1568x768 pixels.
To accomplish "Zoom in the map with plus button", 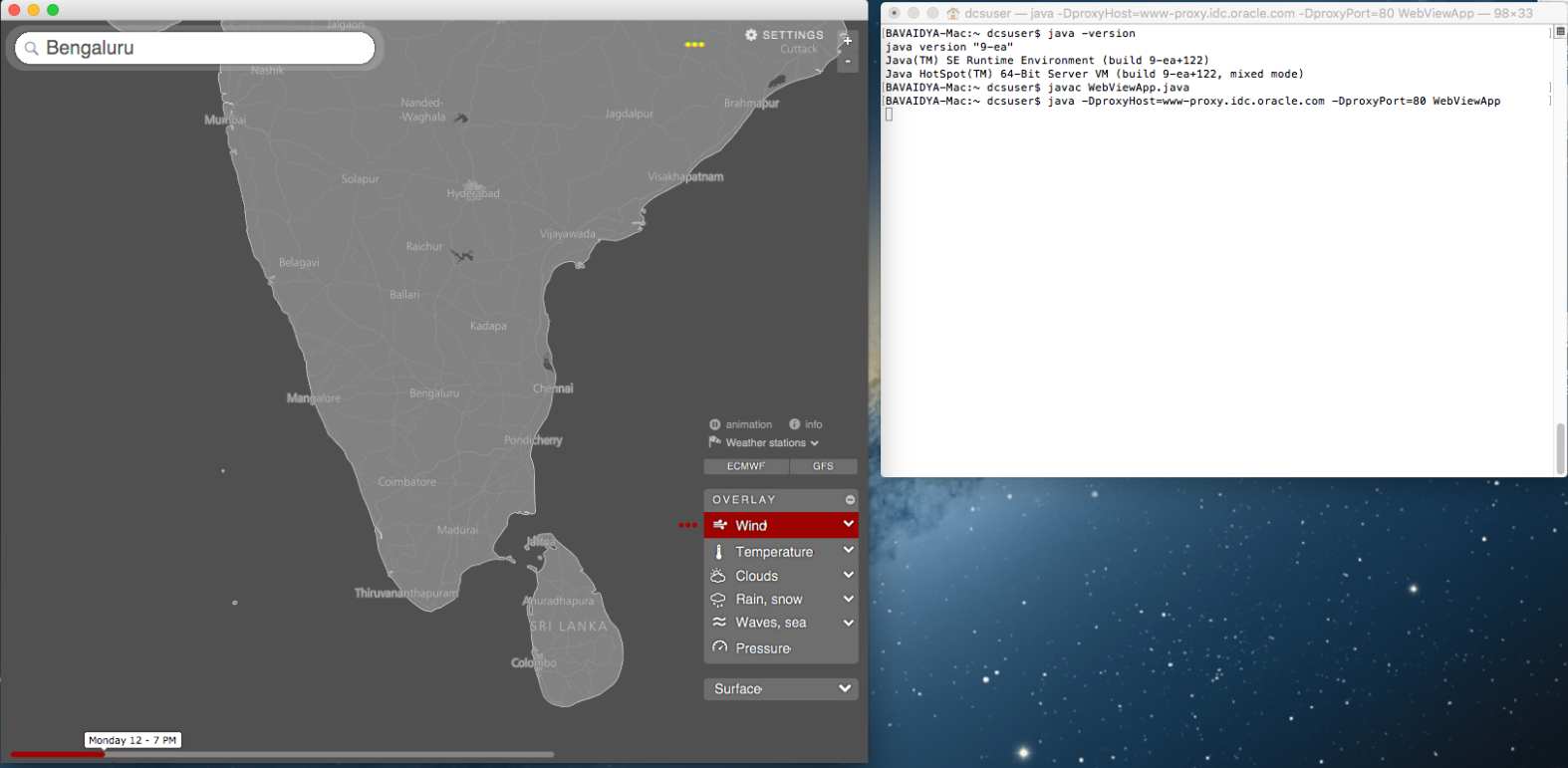I will tap(848, 41).
